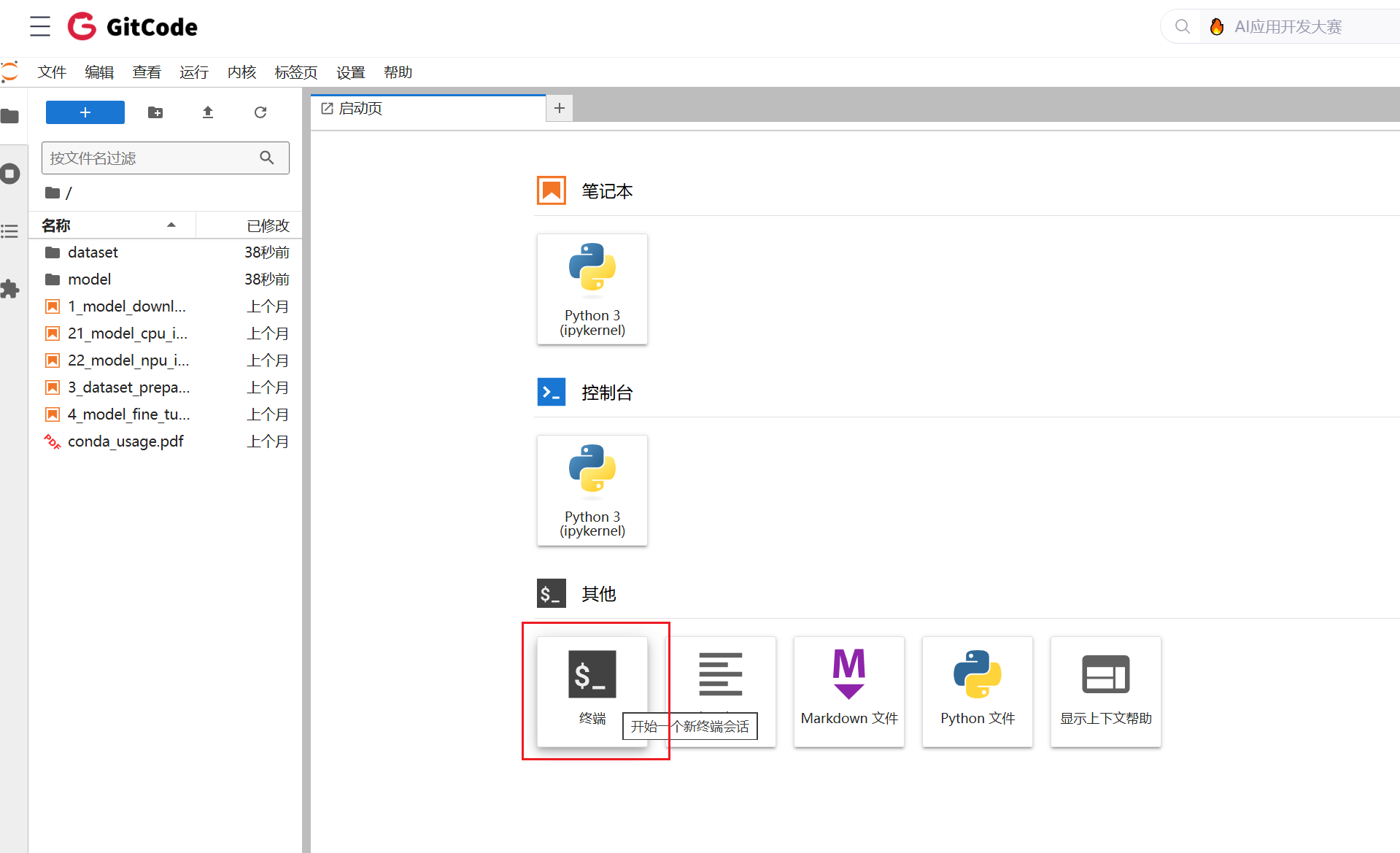Launch a new 终端 session

coord(592,692)
